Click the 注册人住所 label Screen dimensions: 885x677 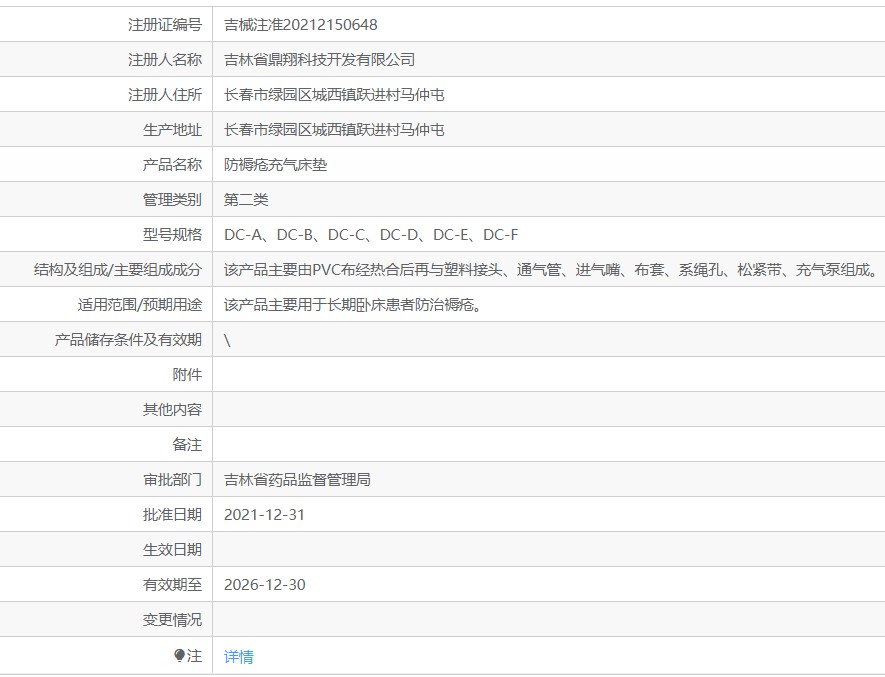pos(165,95)
